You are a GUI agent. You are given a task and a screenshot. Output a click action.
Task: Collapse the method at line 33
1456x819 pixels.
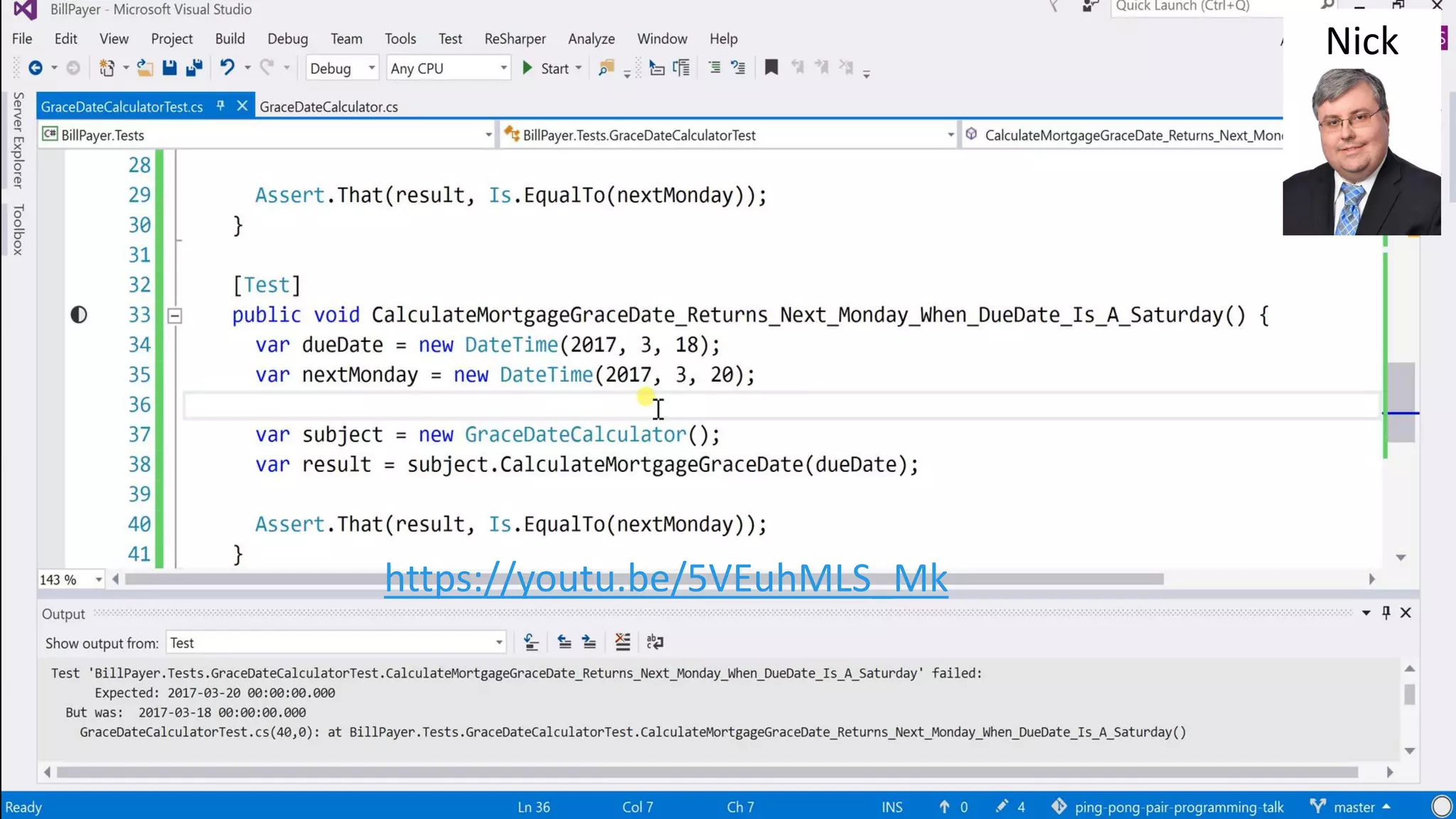pyautogui.click(x=174, y=316)
